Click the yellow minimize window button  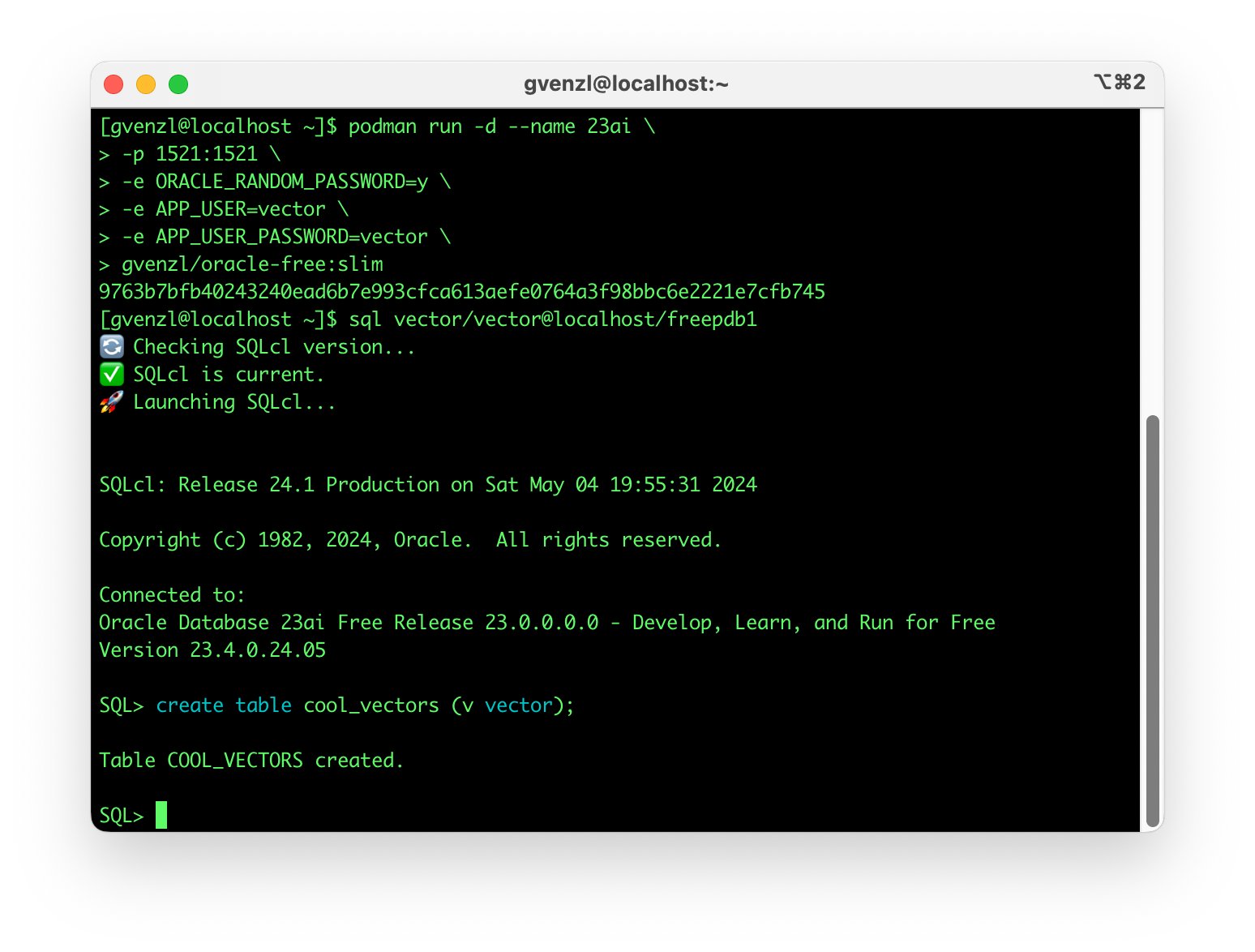[146, 84]
